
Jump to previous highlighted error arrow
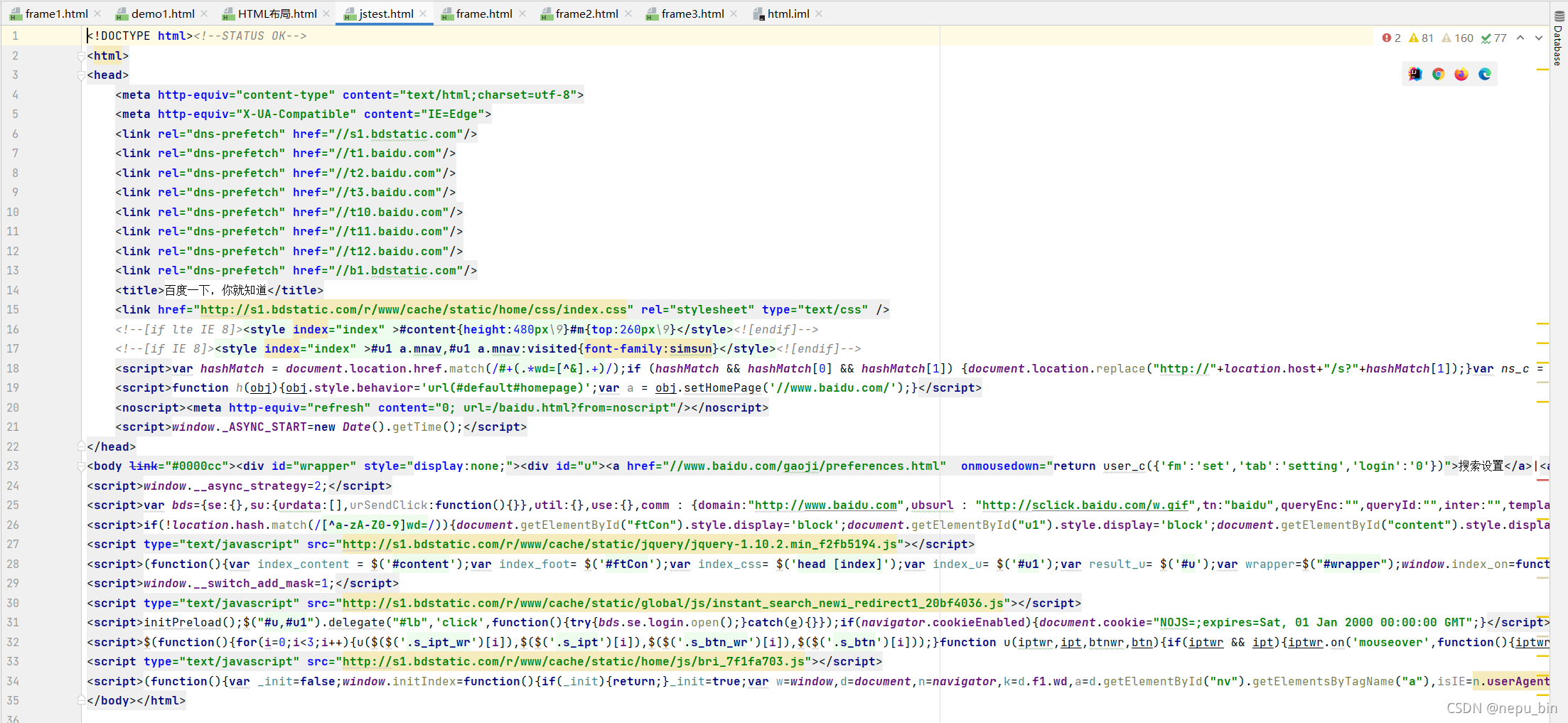pyautogui.click(x=1520, y=38)
